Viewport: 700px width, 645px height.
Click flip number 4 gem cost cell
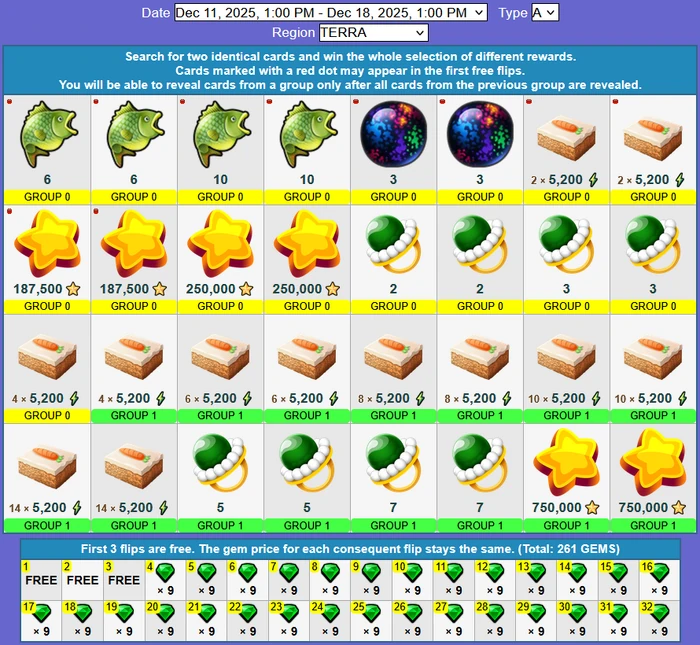(165, 580)
